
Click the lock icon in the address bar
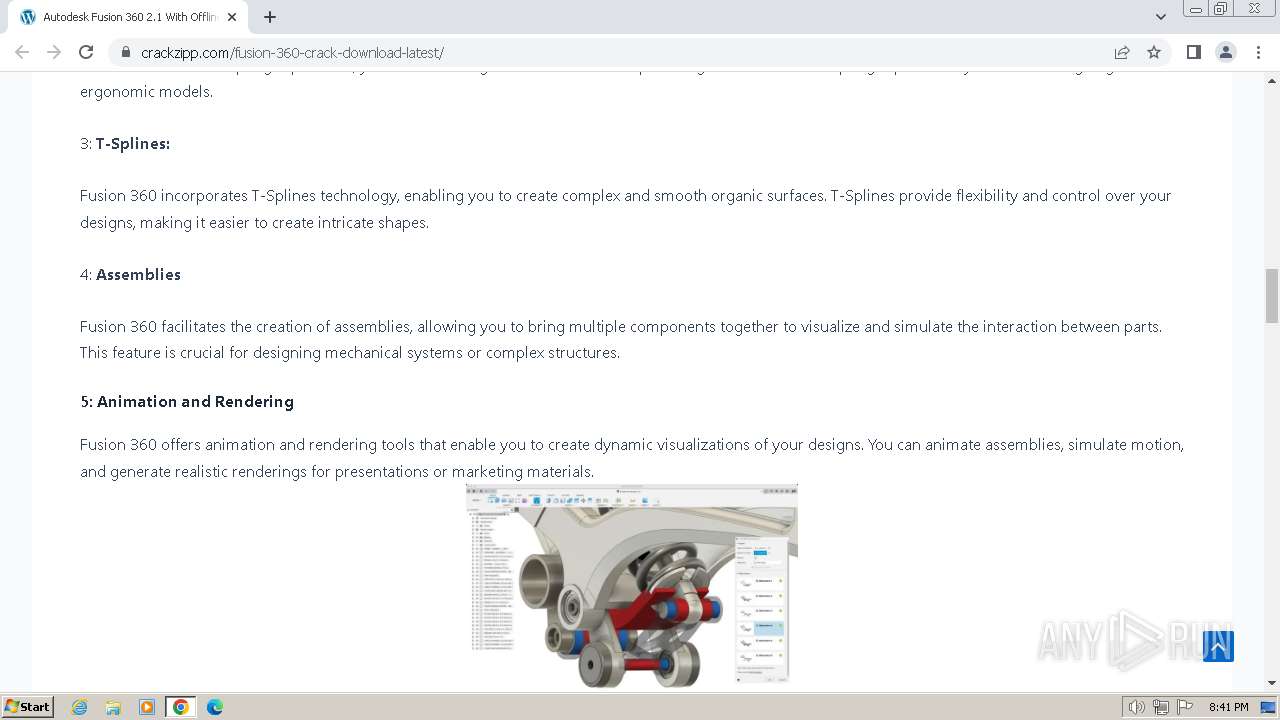point(126,52)
